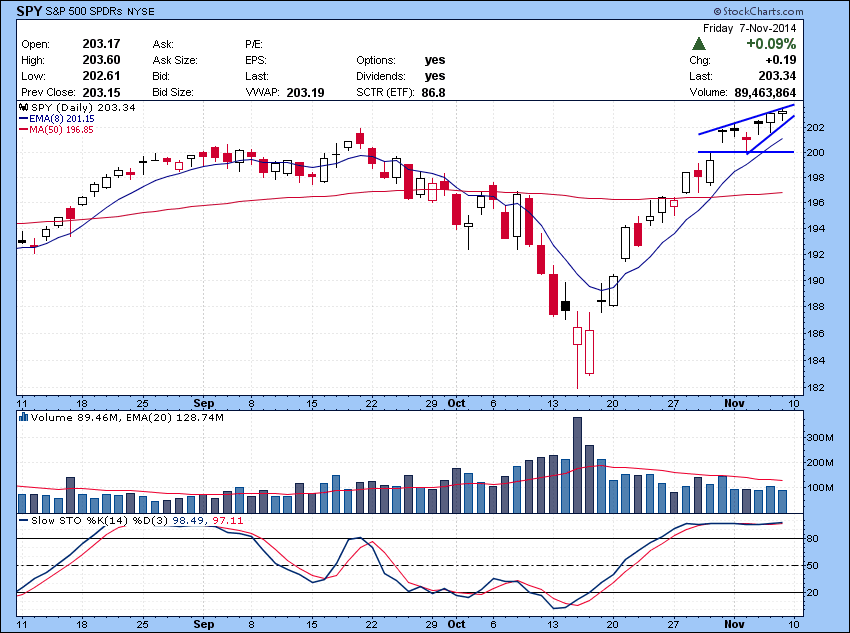Select the Open value 203.17
This screenshot has height=633, width=850.
click(101, 44)
